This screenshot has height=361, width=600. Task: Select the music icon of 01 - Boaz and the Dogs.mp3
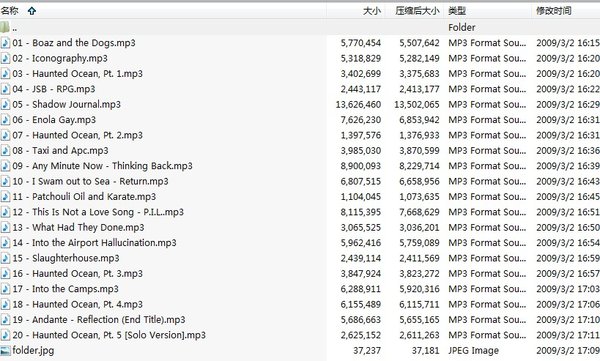[5, 43]
